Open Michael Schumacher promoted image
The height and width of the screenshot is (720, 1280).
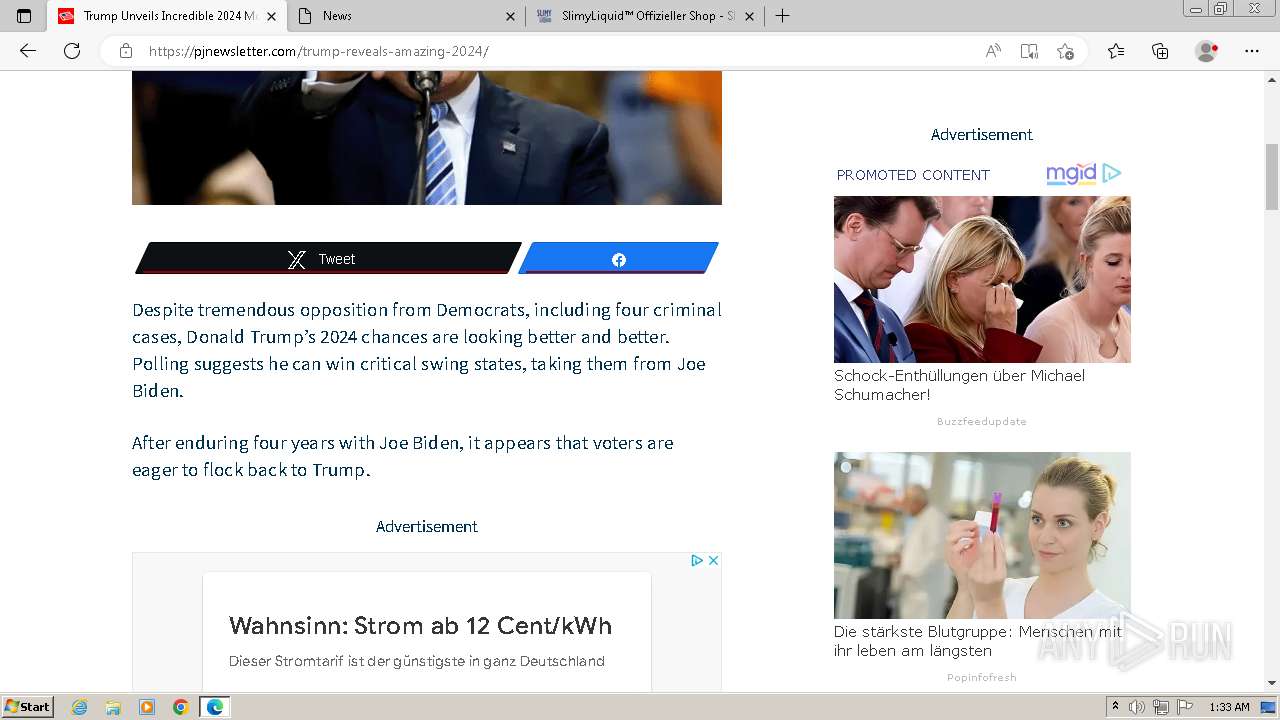(982, 279)
